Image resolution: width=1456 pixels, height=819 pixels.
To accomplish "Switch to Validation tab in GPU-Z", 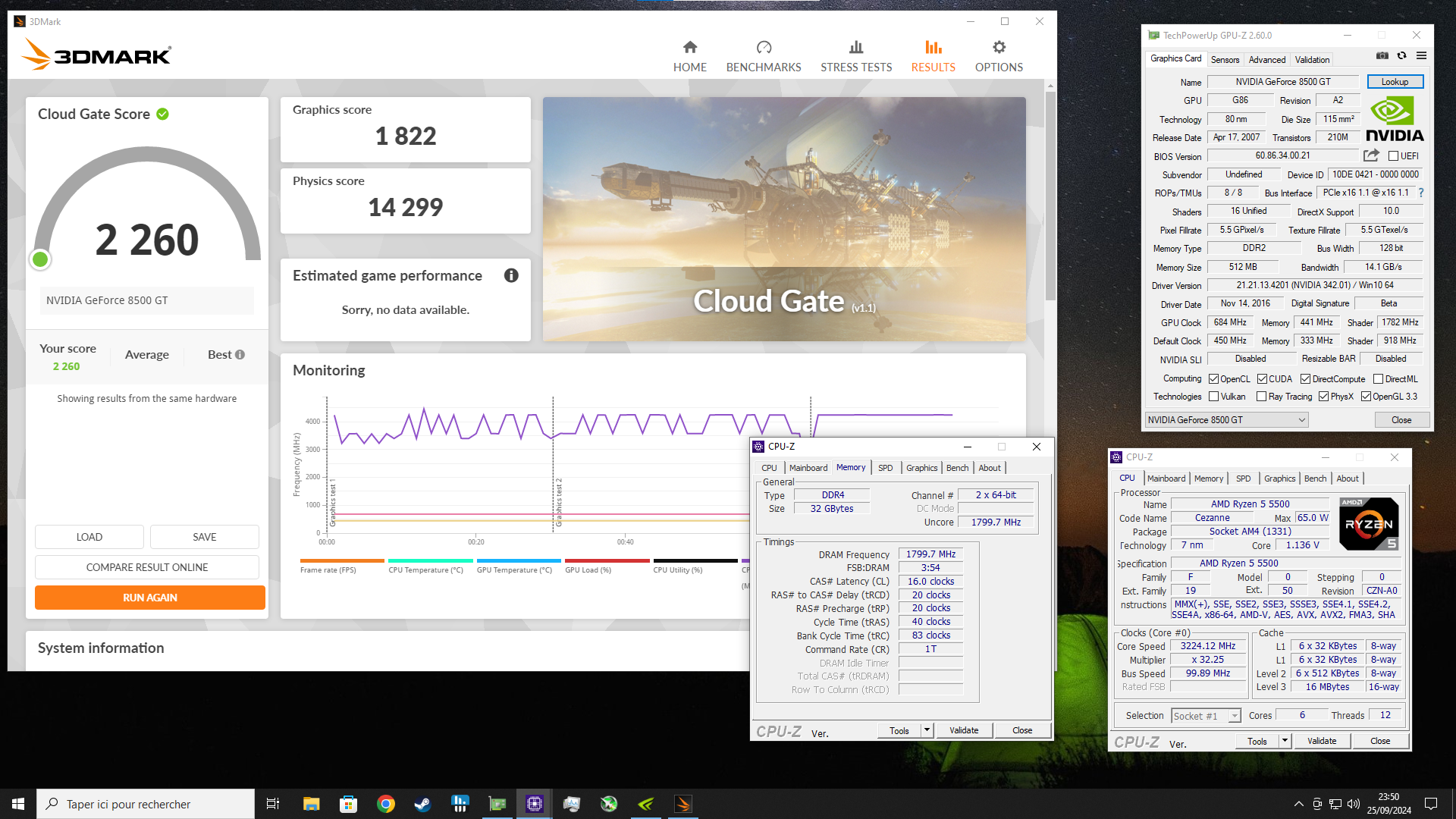I will coord(1312,60).
